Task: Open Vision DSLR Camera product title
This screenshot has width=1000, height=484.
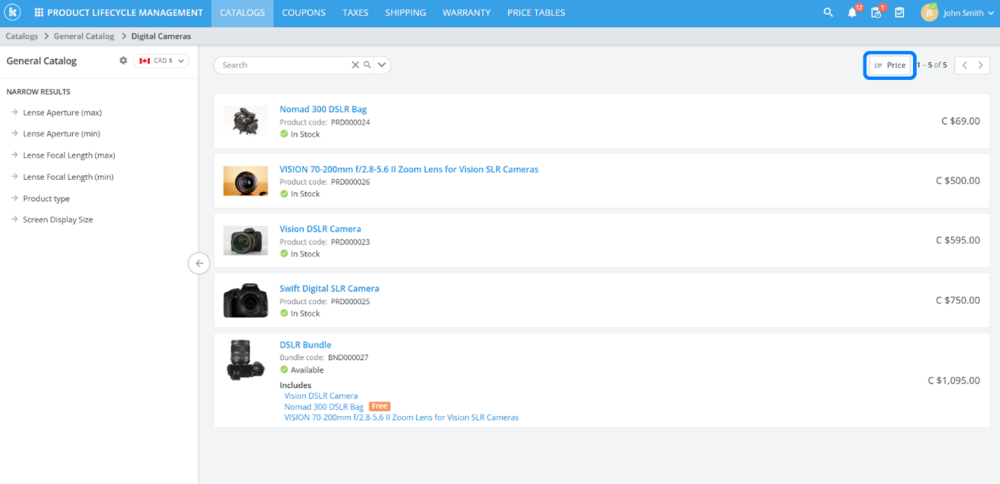Action: click(x=320, y=228)
